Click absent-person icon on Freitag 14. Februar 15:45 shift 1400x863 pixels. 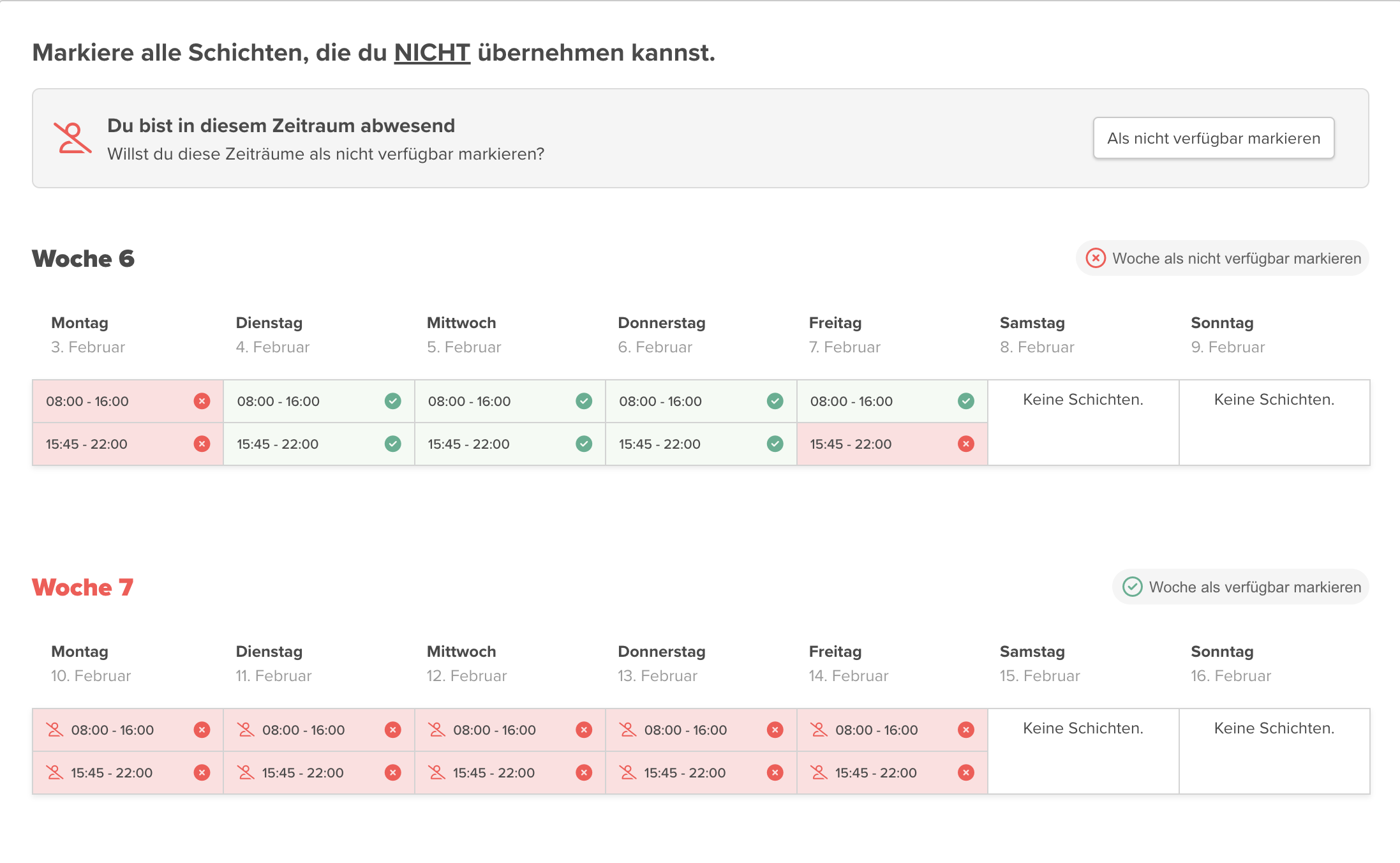(x=819, y=772)
